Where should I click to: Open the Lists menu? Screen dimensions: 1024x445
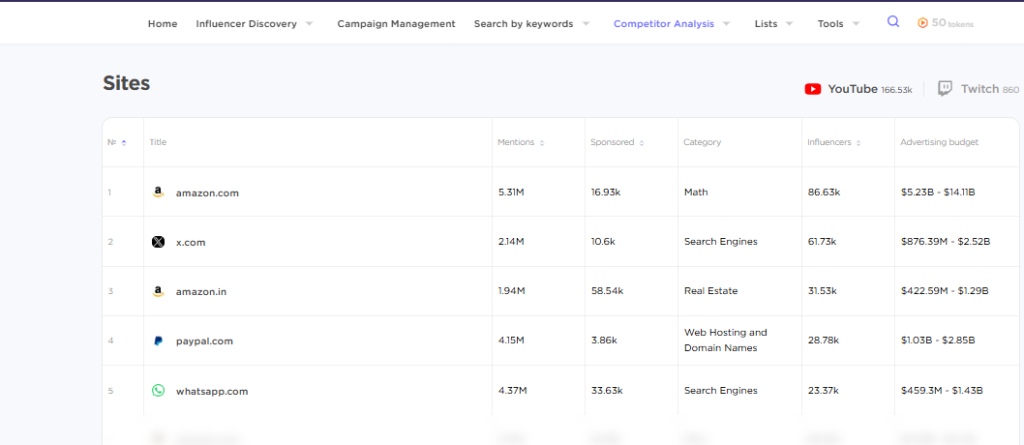pos(766,24)
